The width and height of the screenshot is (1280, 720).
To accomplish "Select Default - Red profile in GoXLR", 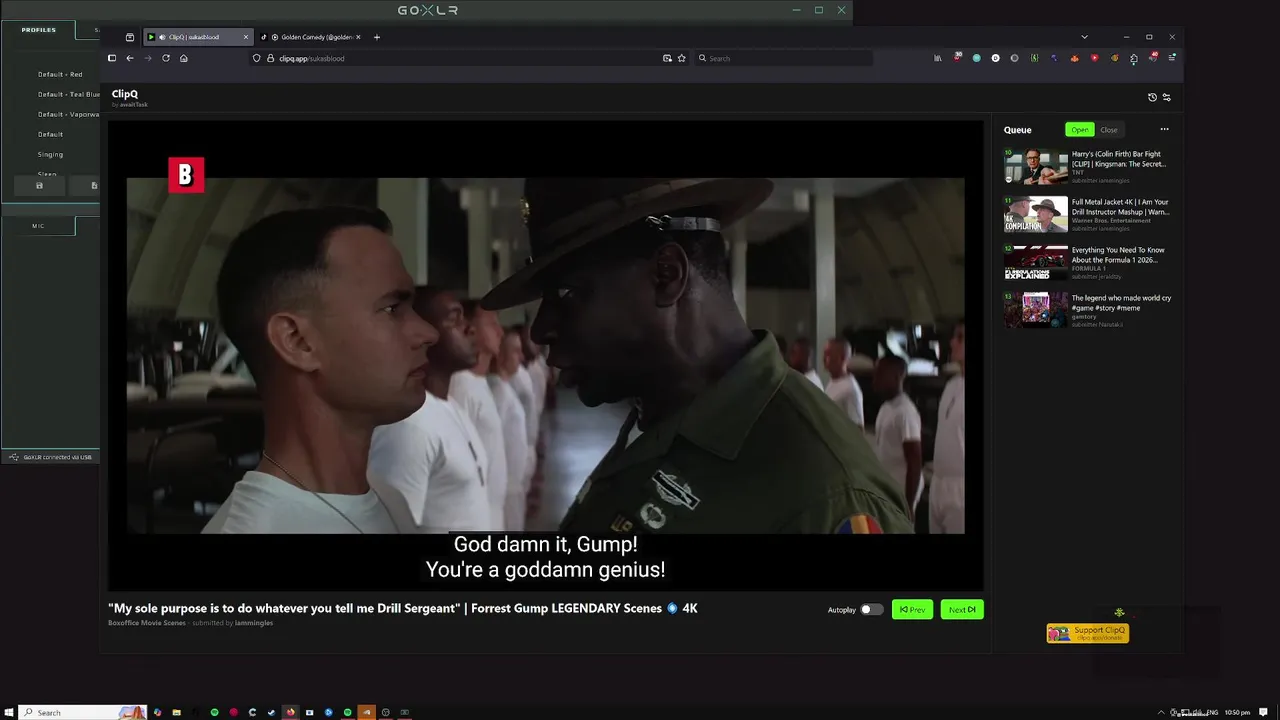I will tap(60, 74).
